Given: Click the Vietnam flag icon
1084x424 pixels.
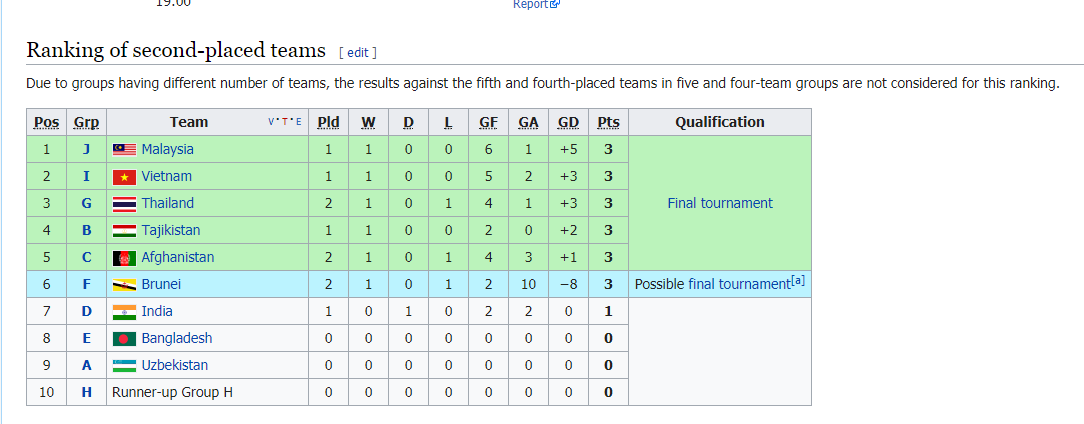Looking at the screenshot, I should pyautogui.click(x=124, y=176).
